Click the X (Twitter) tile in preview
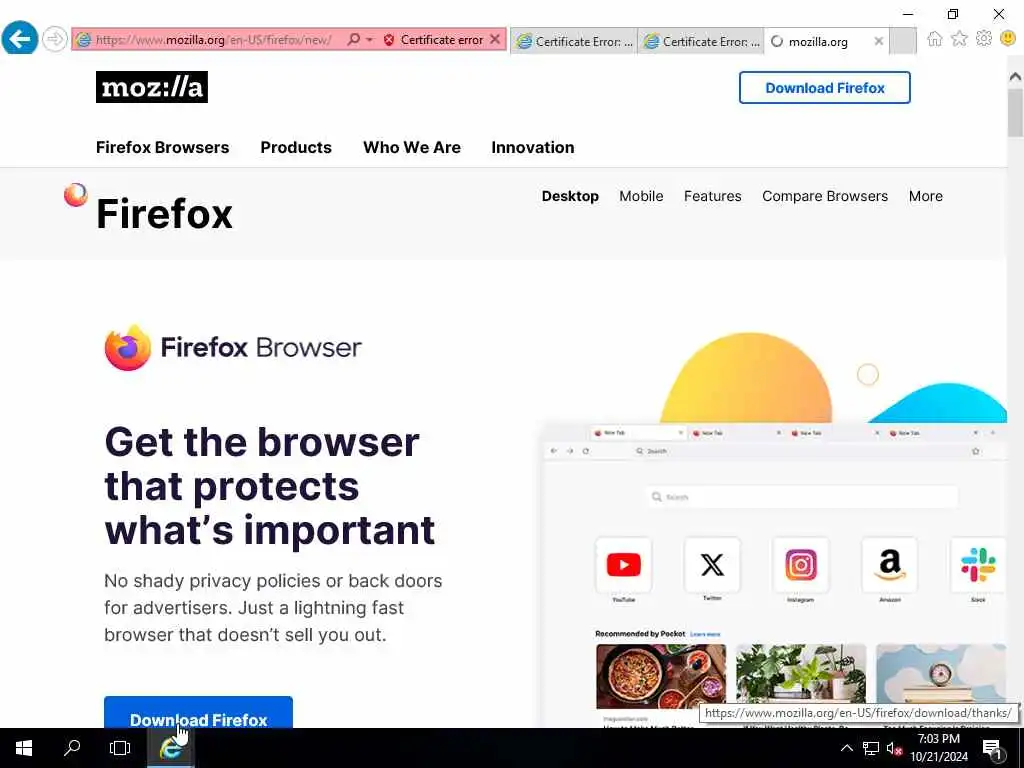 (x=712, y=565)
